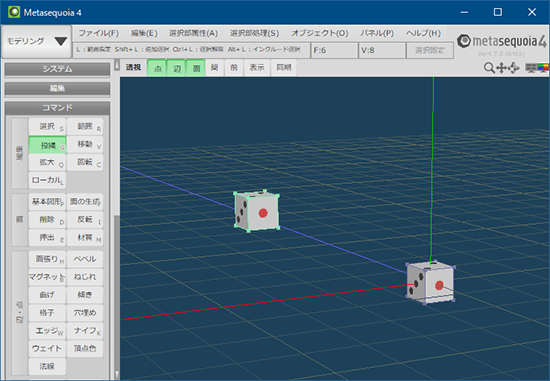The width and height of the screenshot is (550, 381).
Task: Choose the 頂点色 (Vertex color) command
Action: point(85,349)
